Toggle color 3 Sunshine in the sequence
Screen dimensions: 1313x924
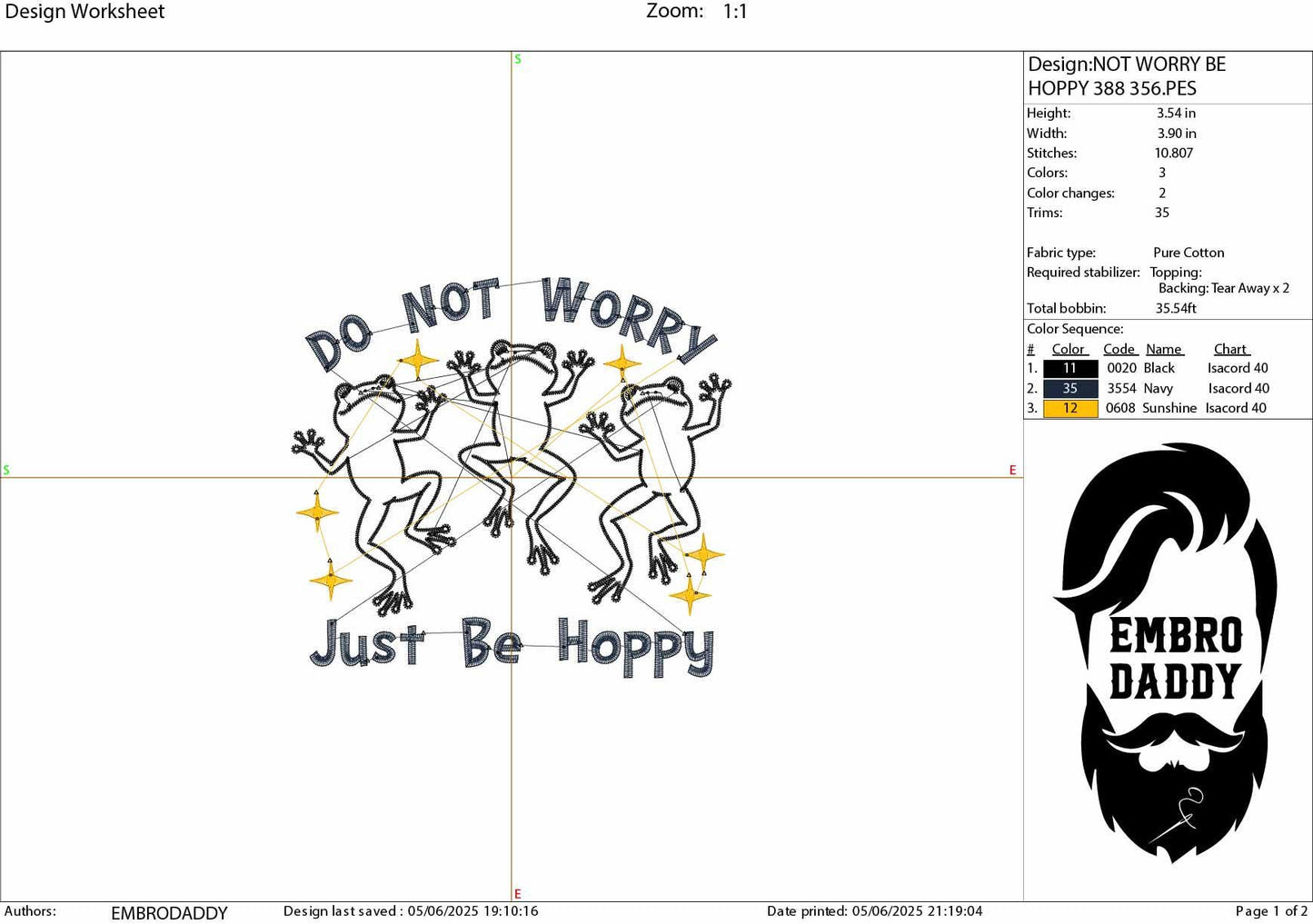[1069, 408]
